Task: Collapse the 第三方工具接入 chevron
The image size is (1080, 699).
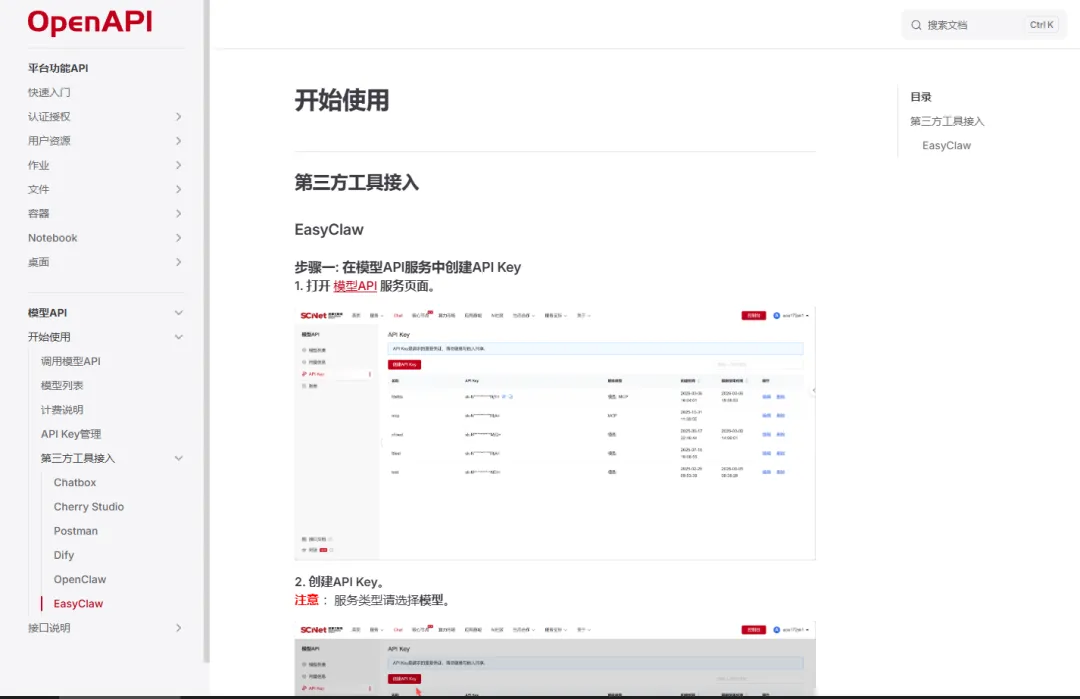Action: coord(178,458)
